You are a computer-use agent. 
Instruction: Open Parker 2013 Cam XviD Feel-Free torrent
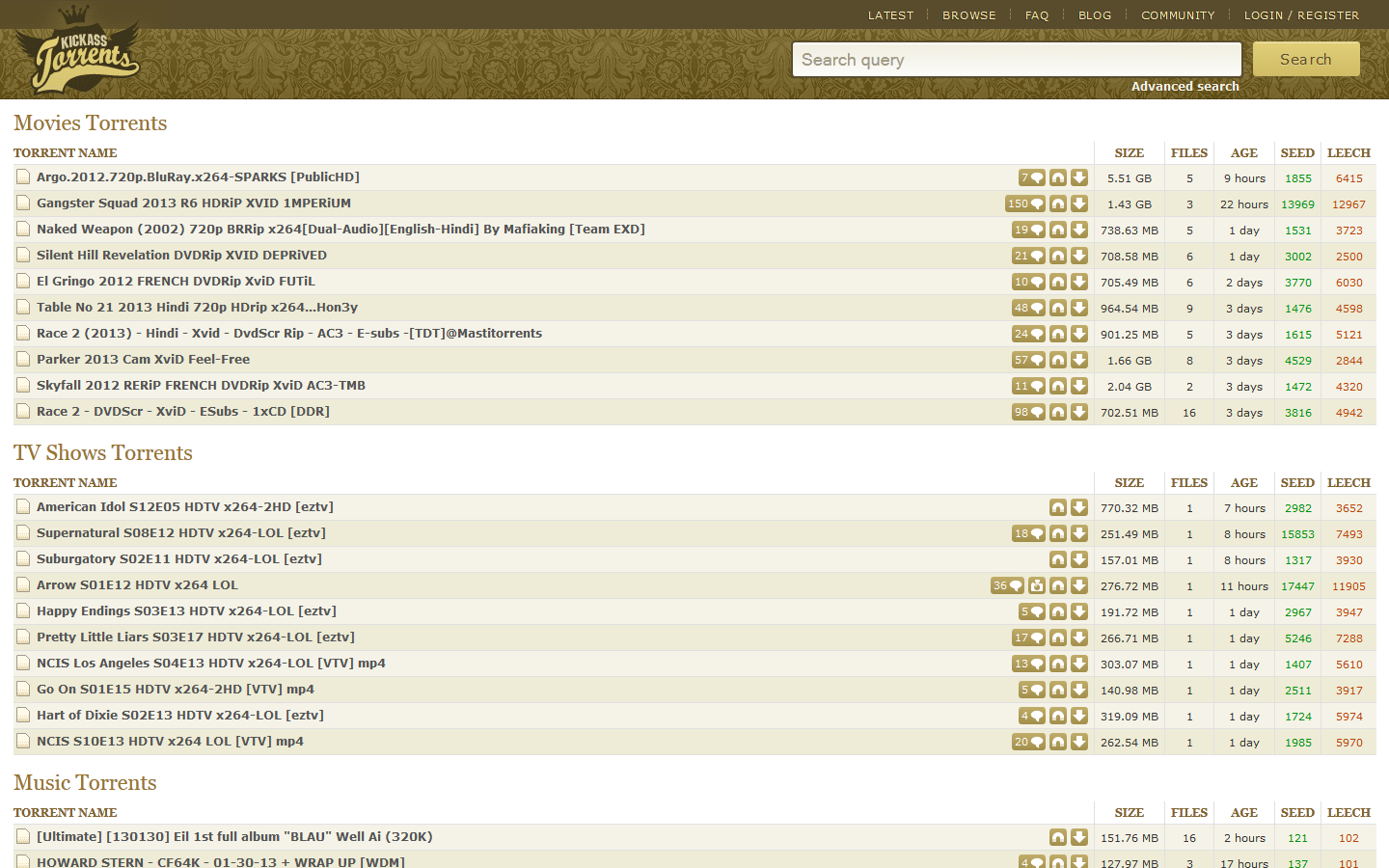click(143, 360)
